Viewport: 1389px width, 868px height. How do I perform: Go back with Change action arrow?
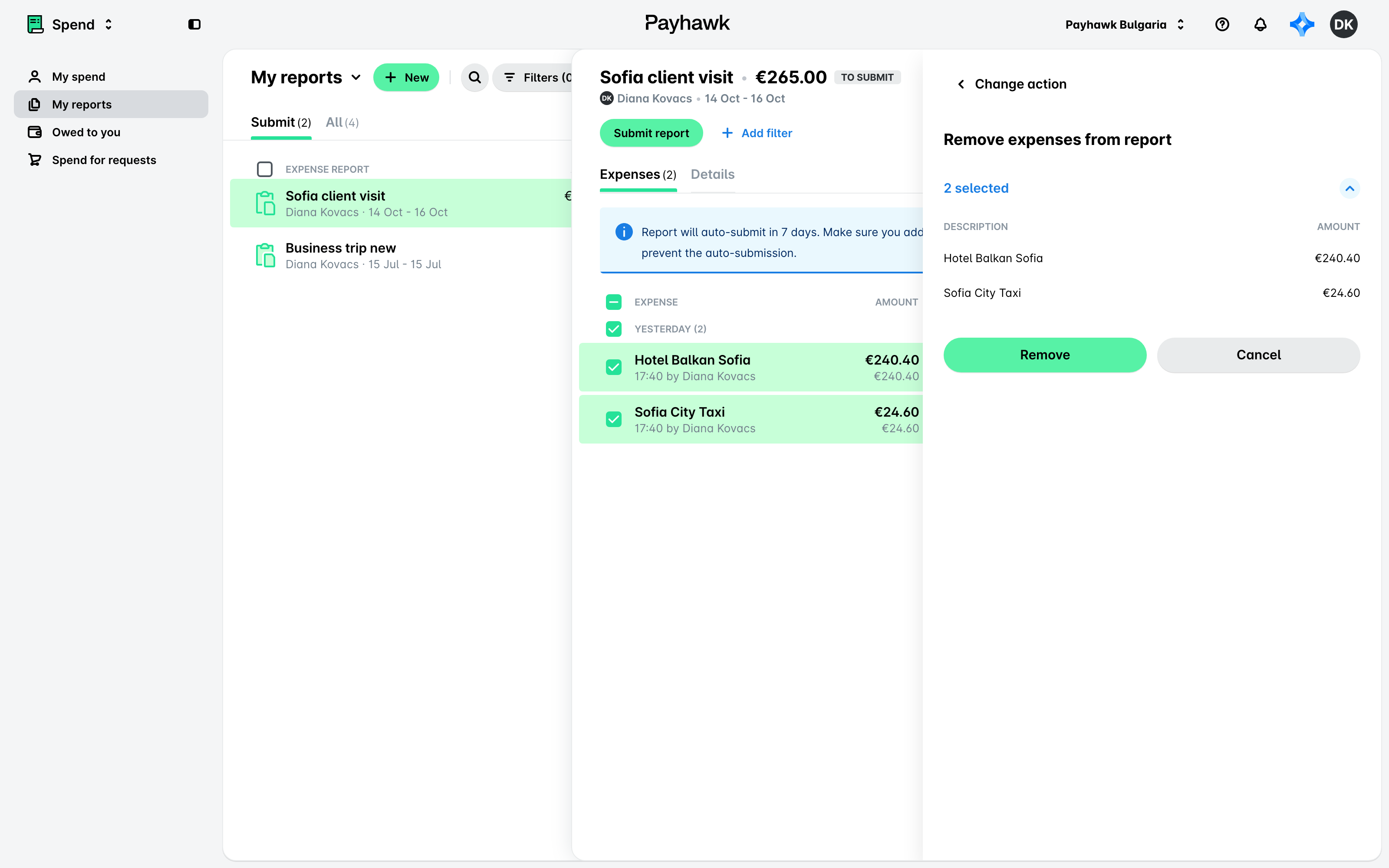point(961,84)
